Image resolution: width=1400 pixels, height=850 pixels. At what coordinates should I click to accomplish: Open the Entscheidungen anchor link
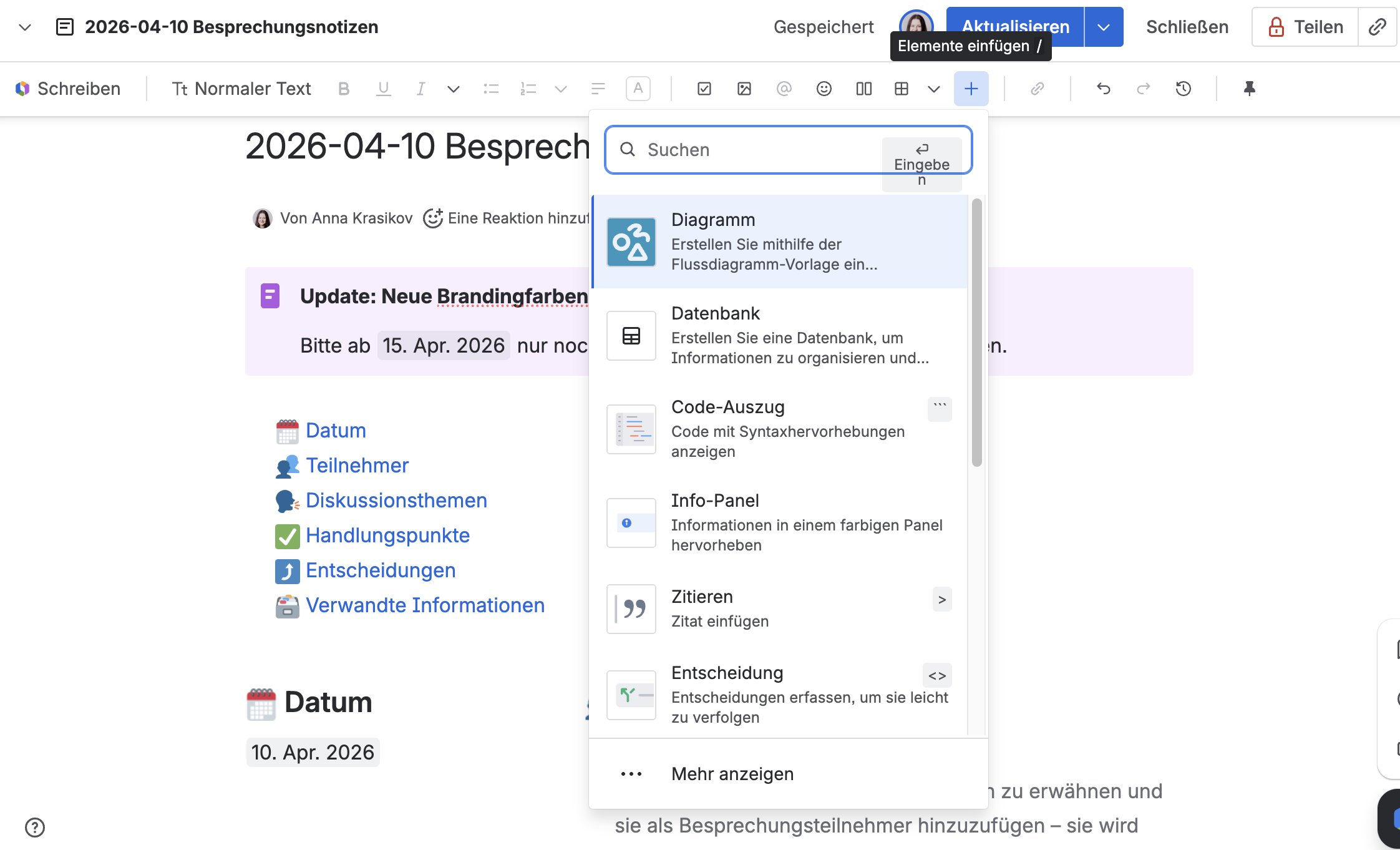click(381, 570)
